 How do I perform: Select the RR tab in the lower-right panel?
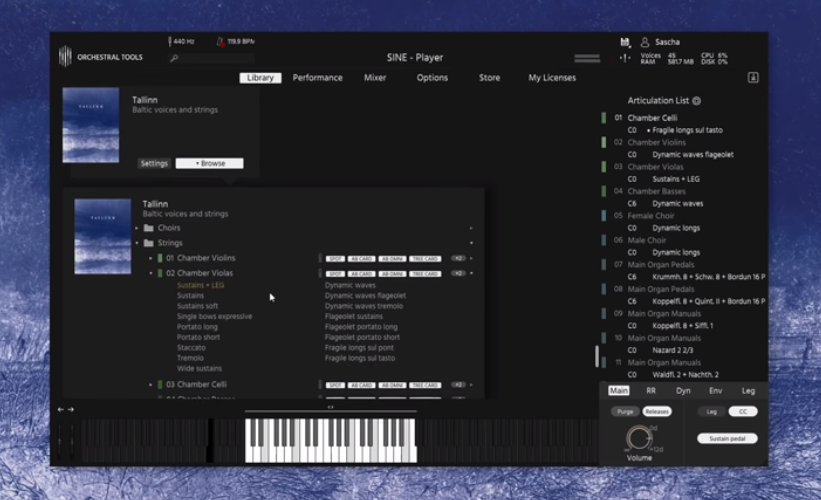coord(651,391)
